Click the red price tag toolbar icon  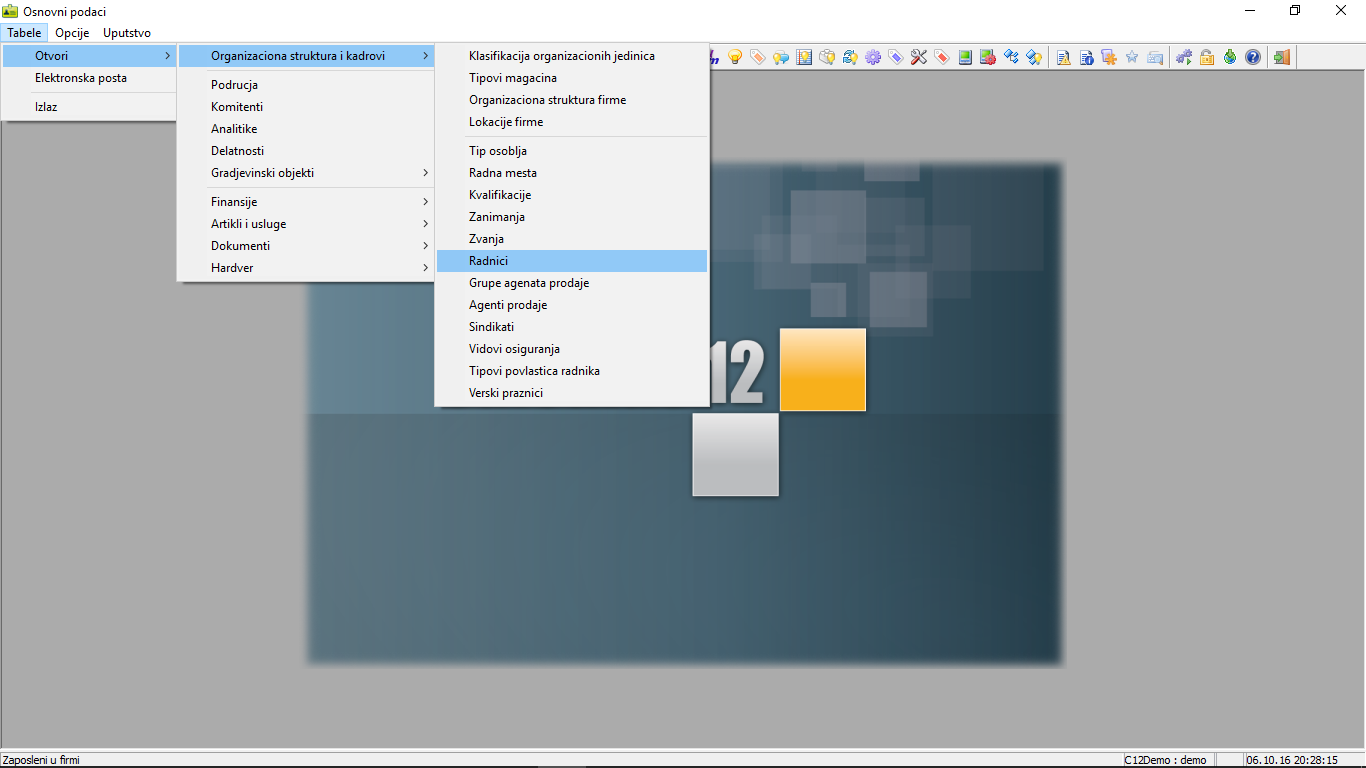click(x=941, y=57)
